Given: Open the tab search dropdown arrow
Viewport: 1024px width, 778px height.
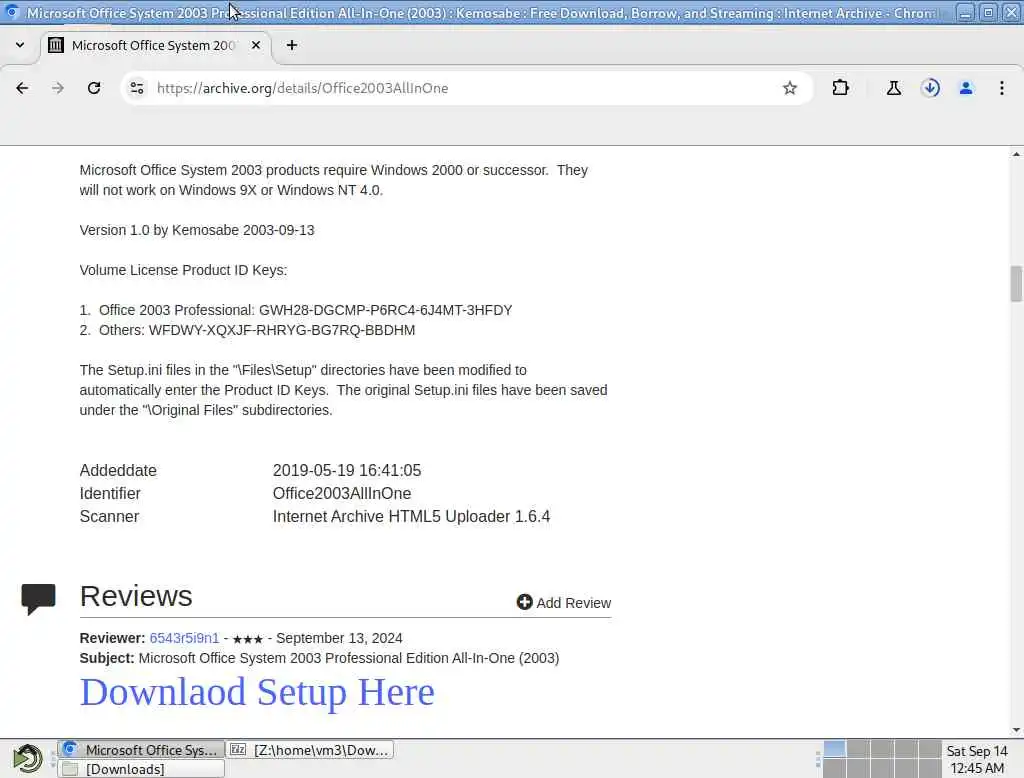Looking at the screenshot, I should (x=20, y=45).
